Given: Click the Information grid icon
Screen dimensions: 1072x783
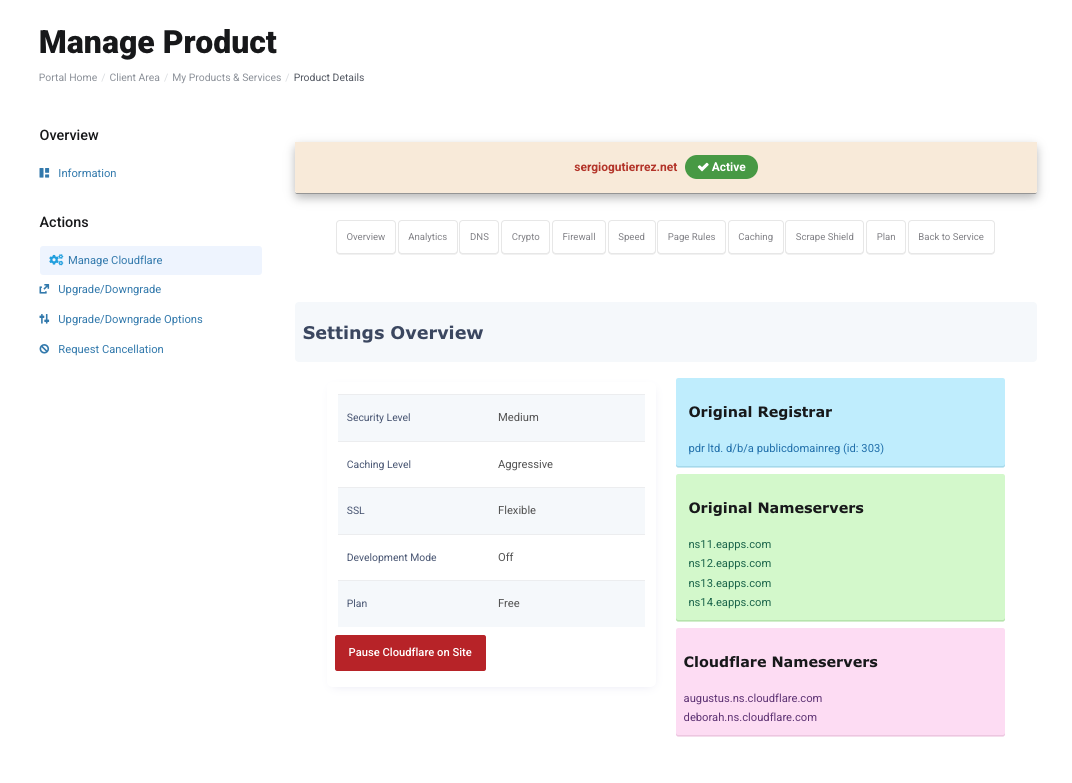Looking at the screenshot, I should point(44,173).
